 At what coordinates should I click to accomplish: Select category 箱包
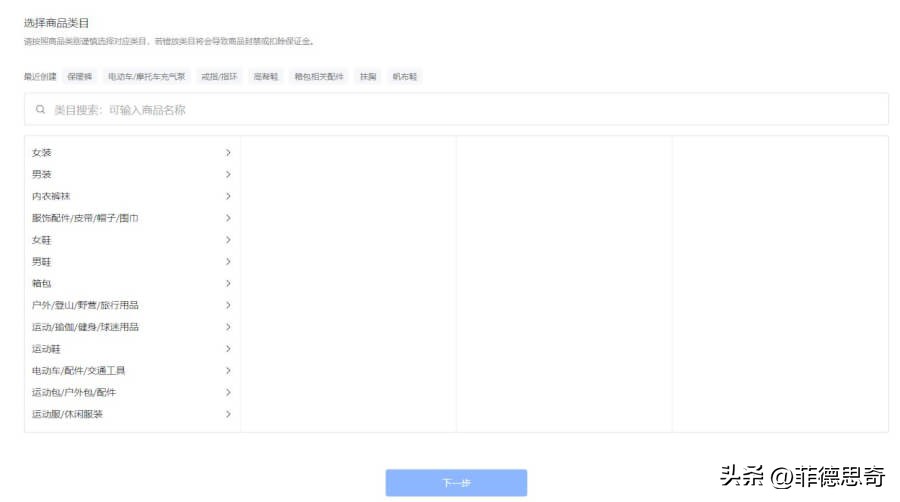coord(132,283)
